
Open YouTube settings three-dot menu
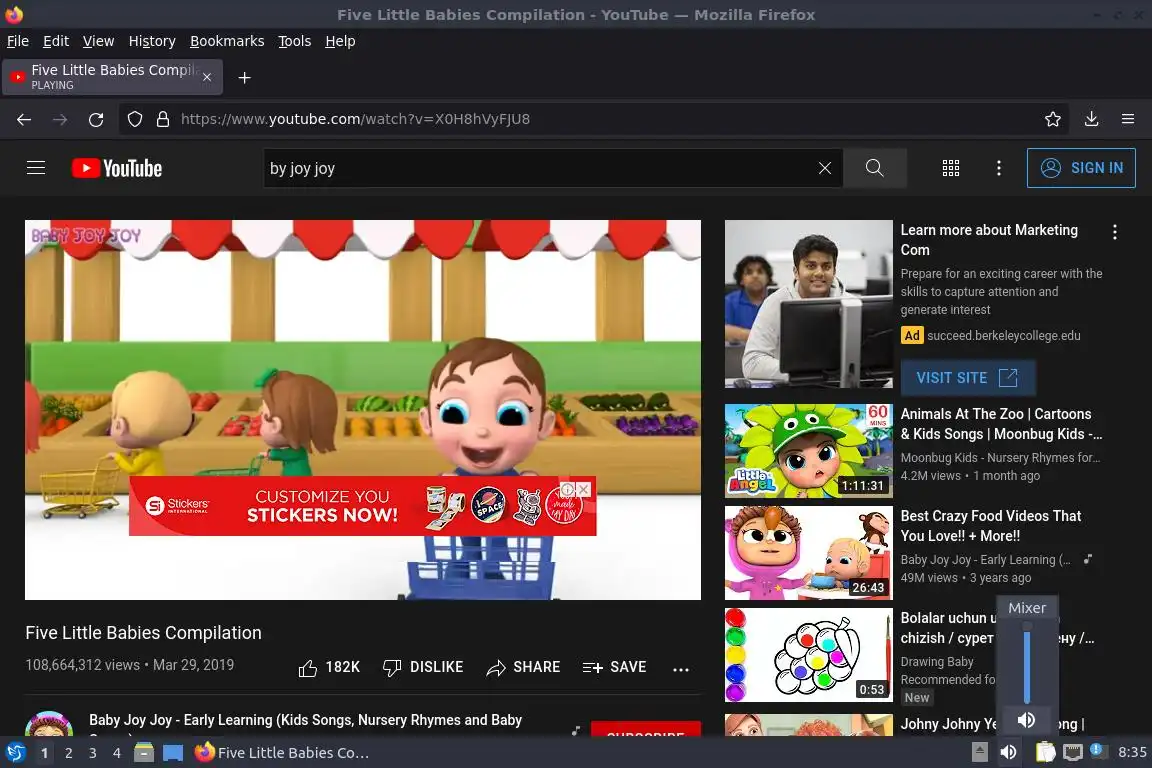click(x=998, y=168)
